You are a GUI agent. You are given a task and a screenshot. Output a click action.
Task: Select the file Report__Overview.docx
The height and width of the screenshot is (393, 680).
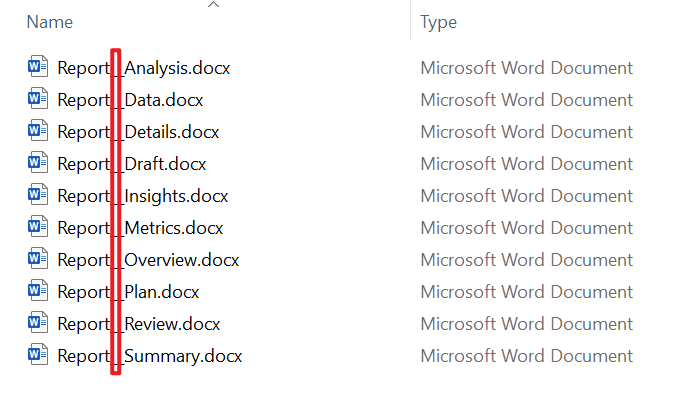(x=148, y=260)
